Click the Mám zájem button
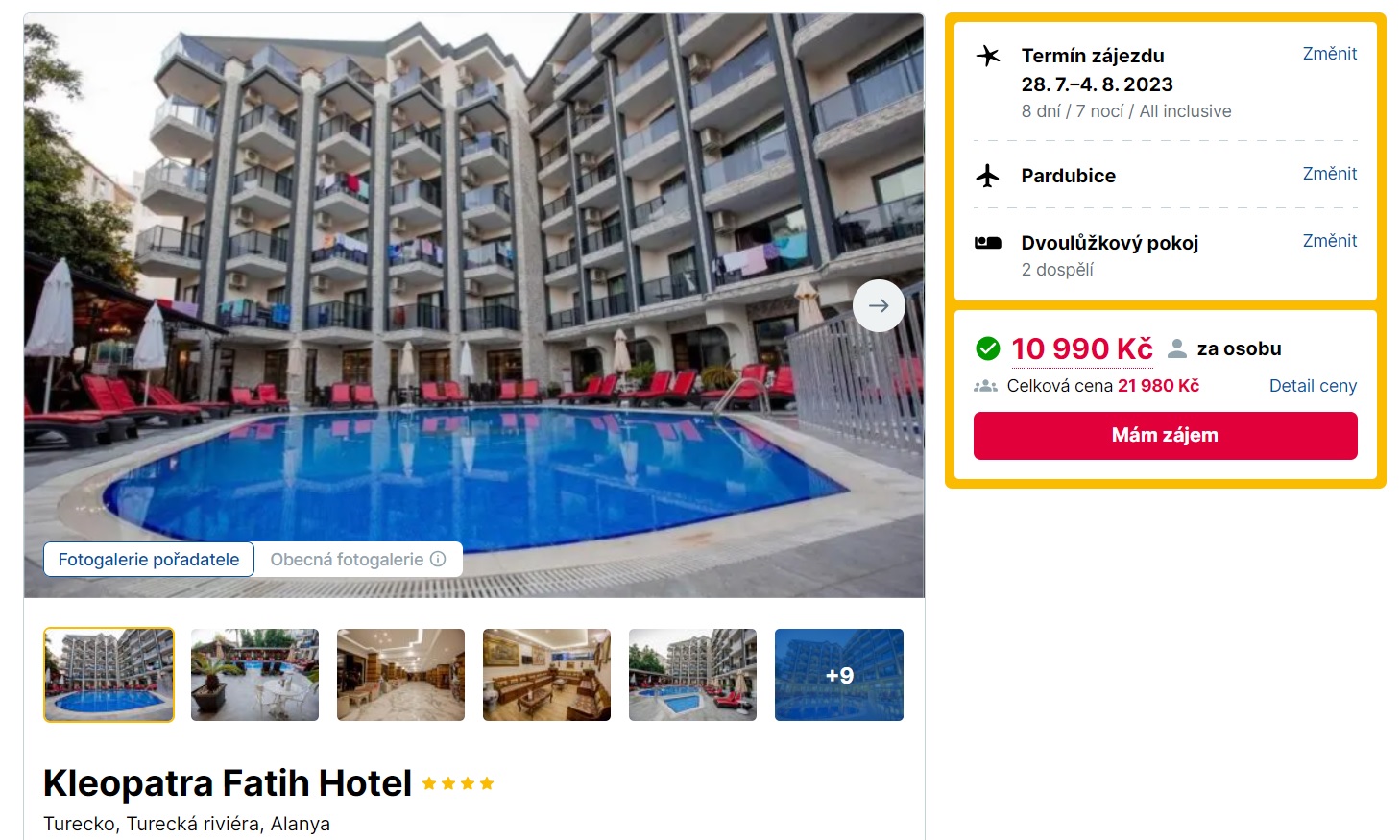 pos(1165,436)
